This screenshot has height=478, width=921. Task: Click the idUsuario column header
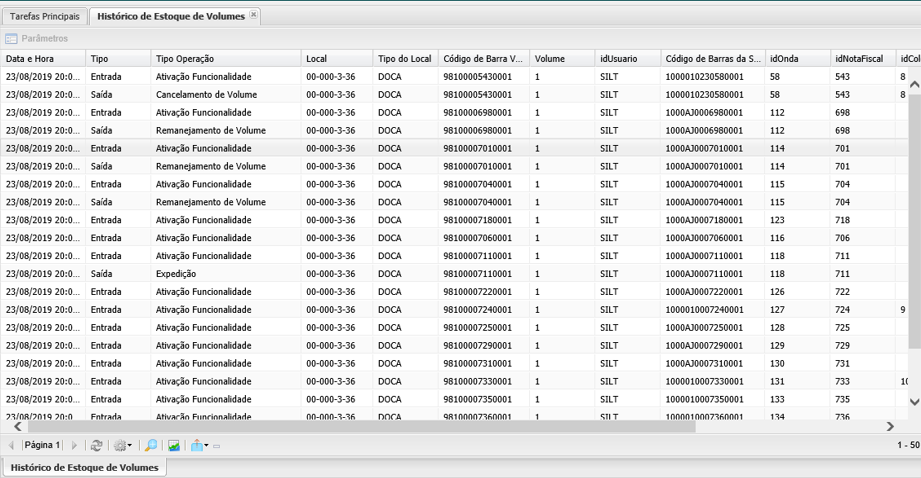point(627,59)
